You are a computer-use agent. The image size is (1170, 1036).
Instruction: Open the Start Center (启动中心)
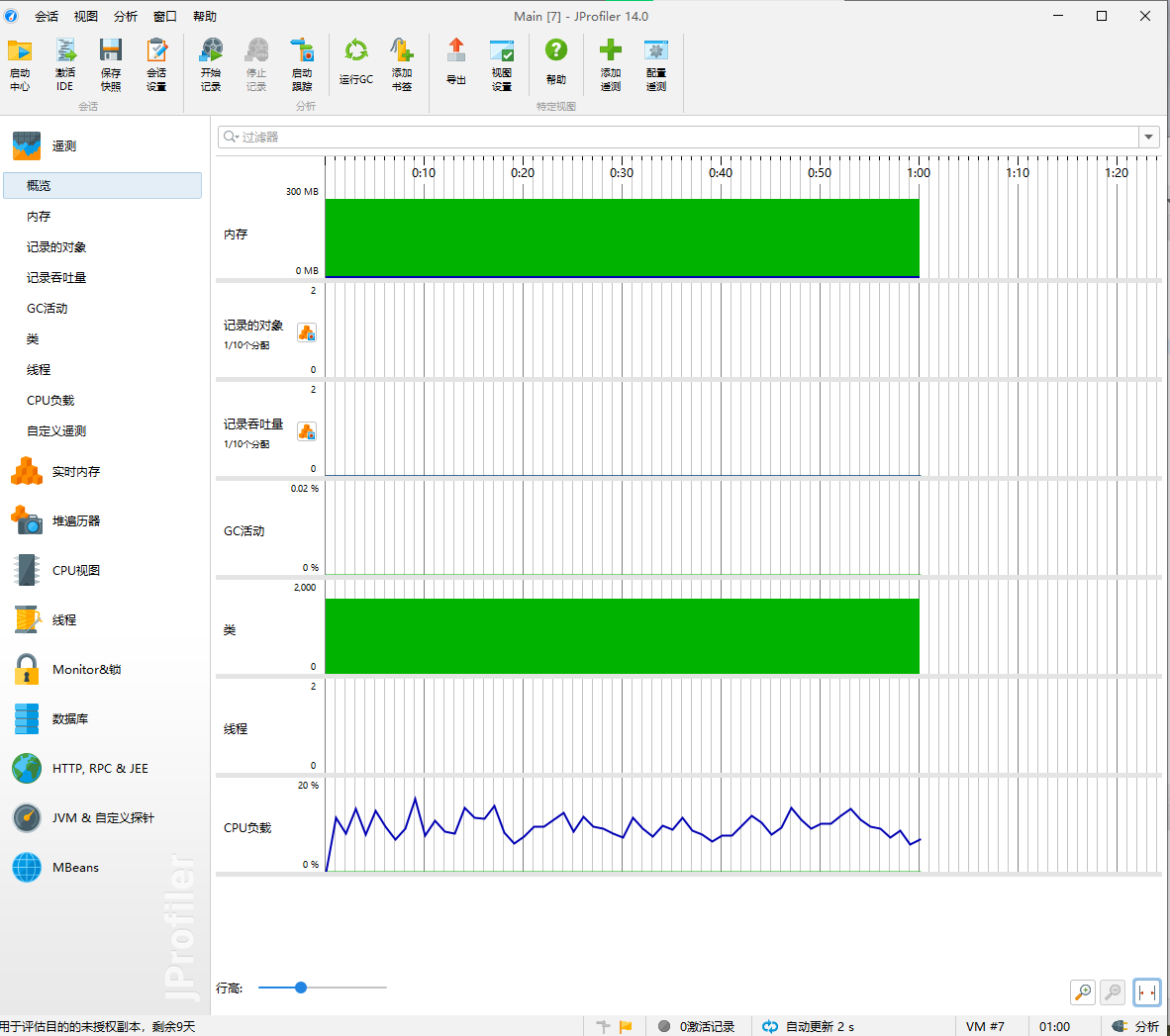pyautogui.click(x=20, y=65)
